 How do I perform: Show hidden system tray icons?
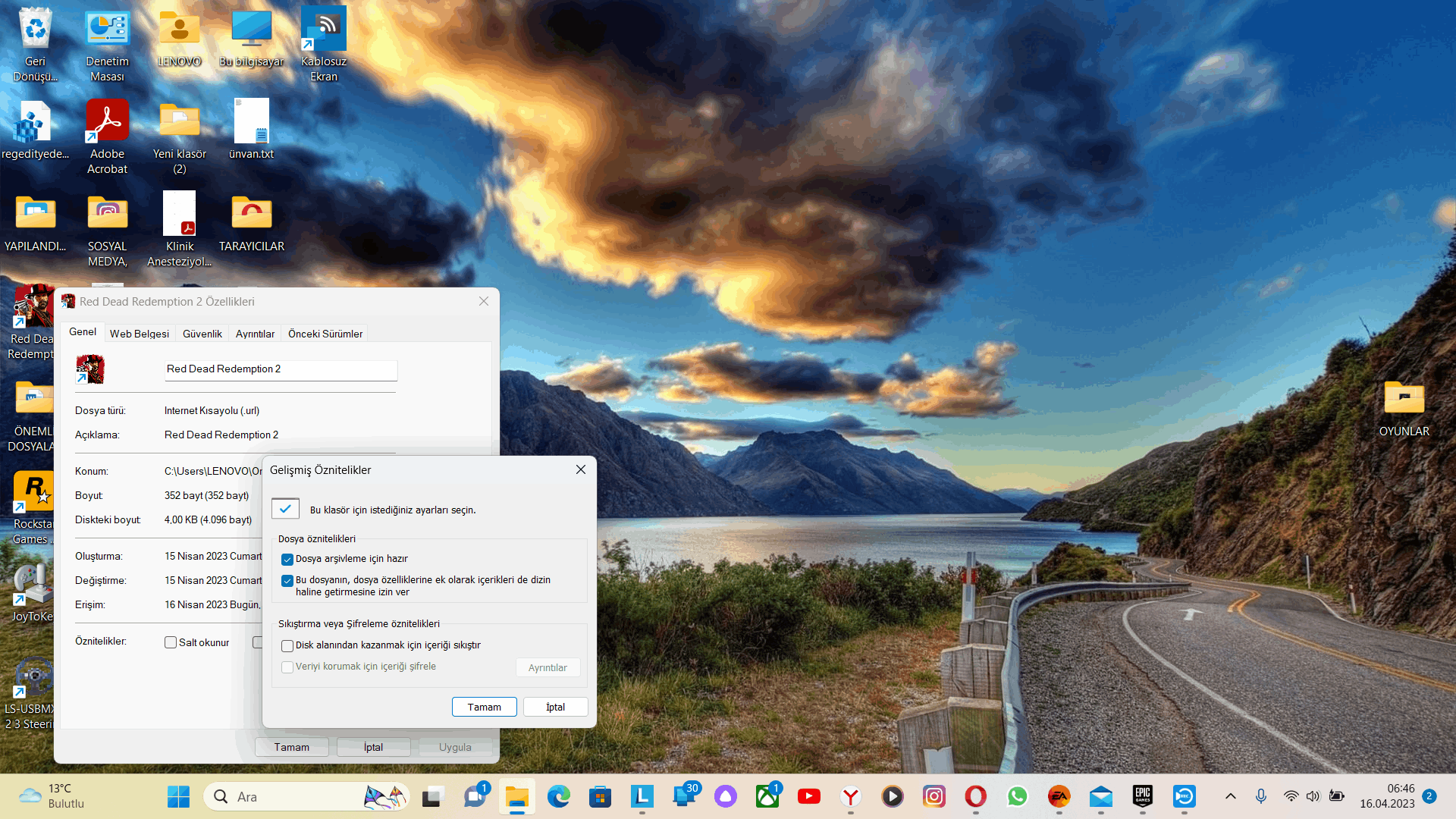pos(1231,796)
